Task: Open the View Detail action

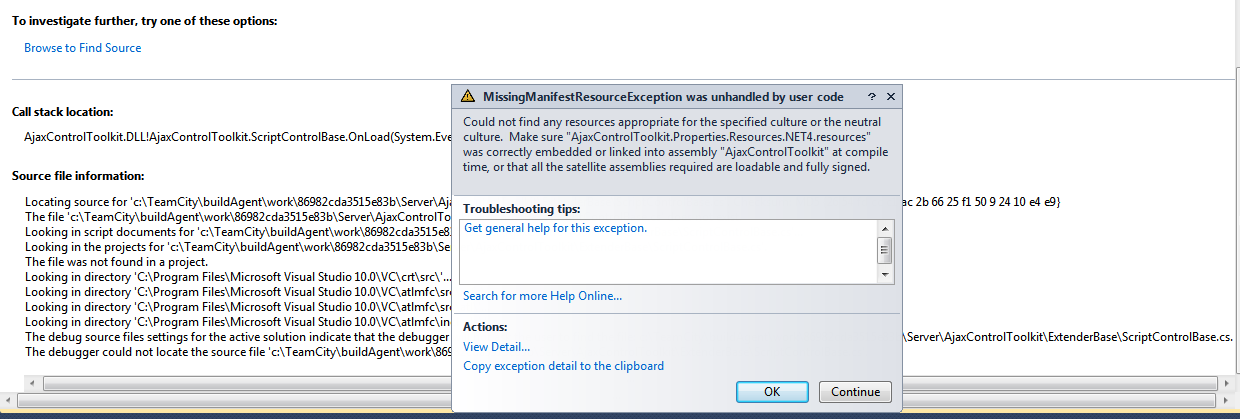Action: click(x=496, y=347)
